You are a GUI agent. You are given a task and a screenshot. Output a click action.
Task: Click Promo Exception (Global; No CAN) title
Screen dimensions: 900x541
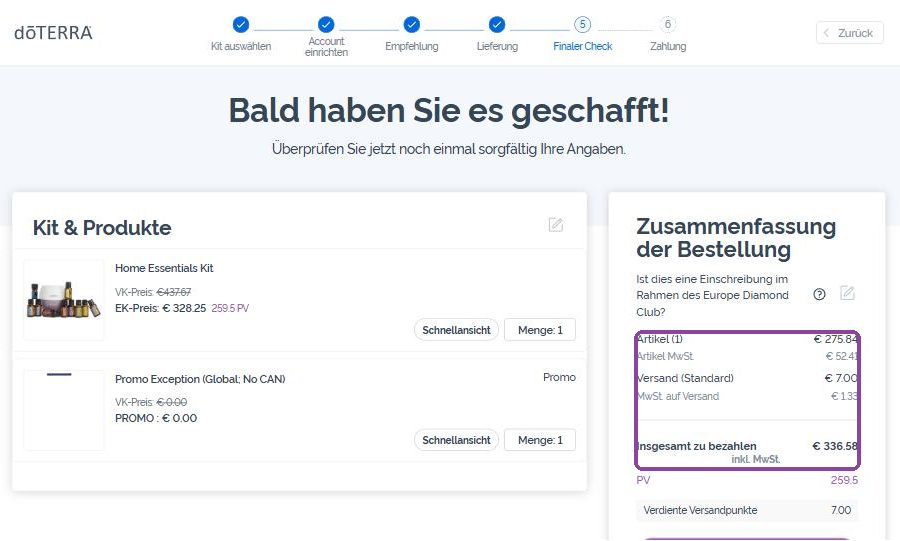tap(200, 379)
